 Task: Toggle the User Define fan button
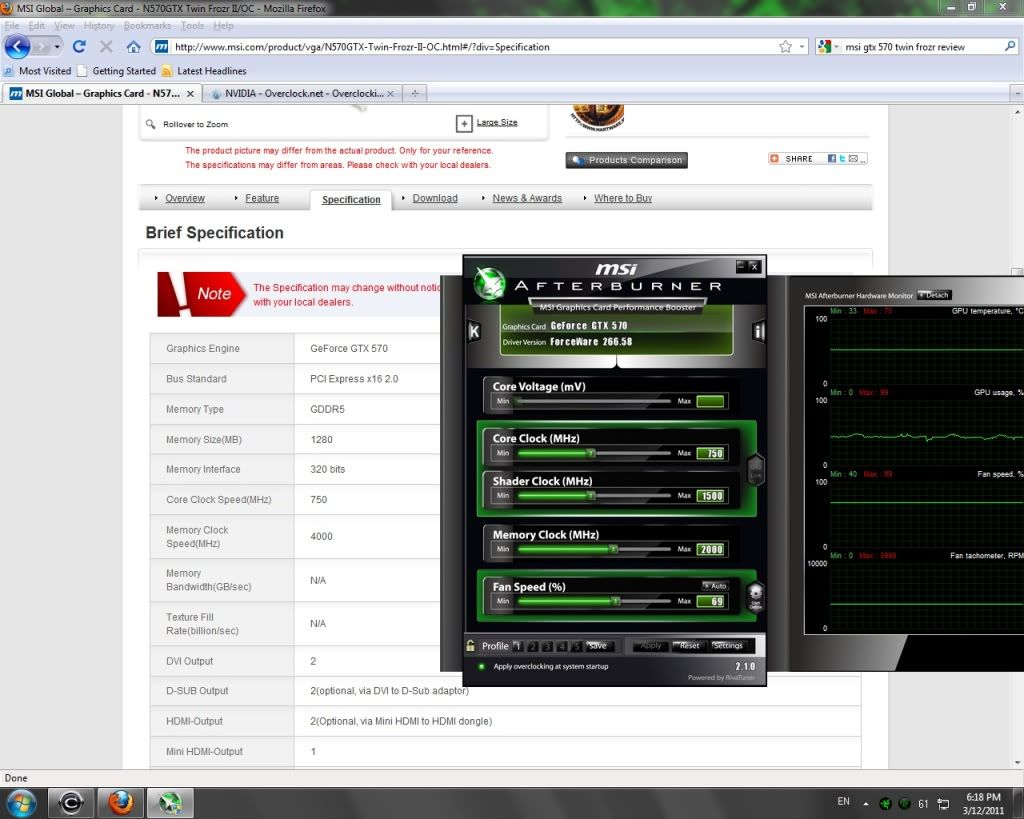[755, 596]
